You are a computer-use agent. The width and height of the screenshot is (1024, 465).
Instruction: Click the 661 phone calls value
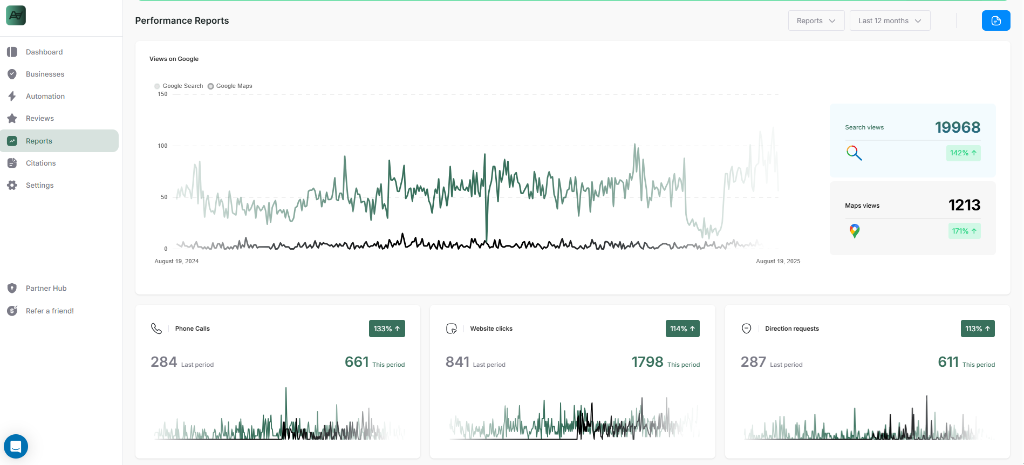(357, 362)
